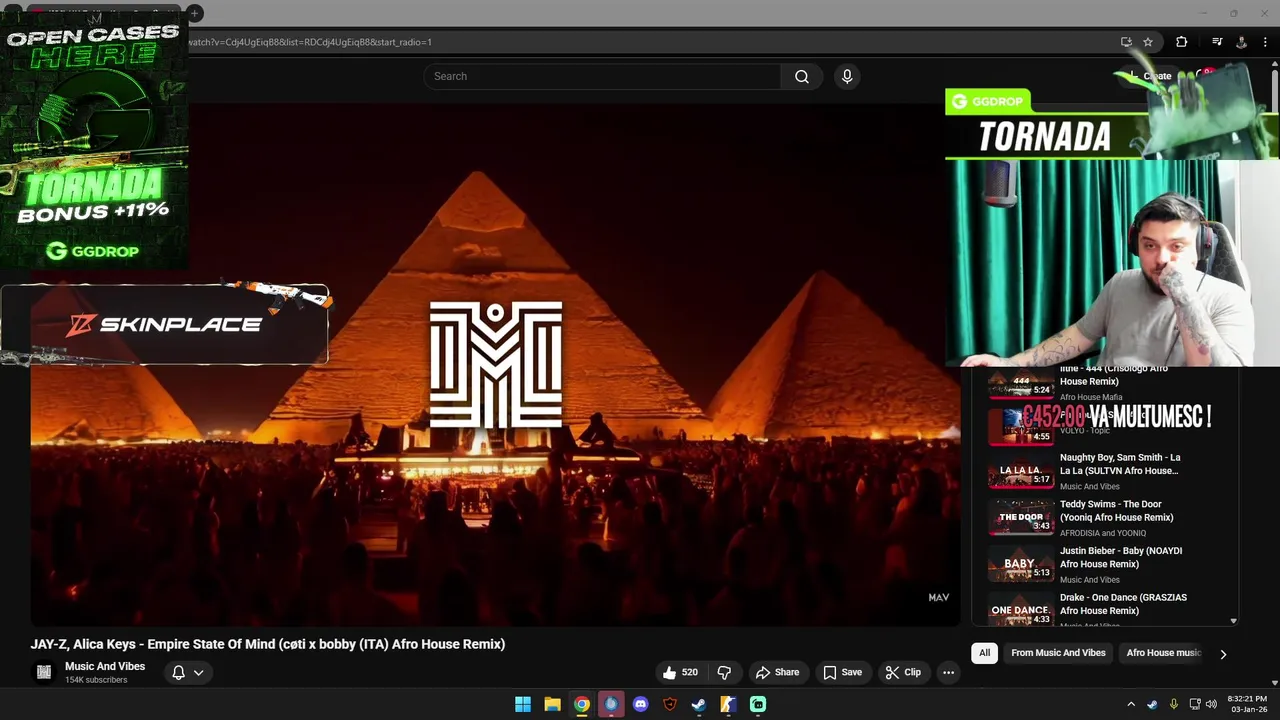Create a Clip of the video

(x=902, y=672)
